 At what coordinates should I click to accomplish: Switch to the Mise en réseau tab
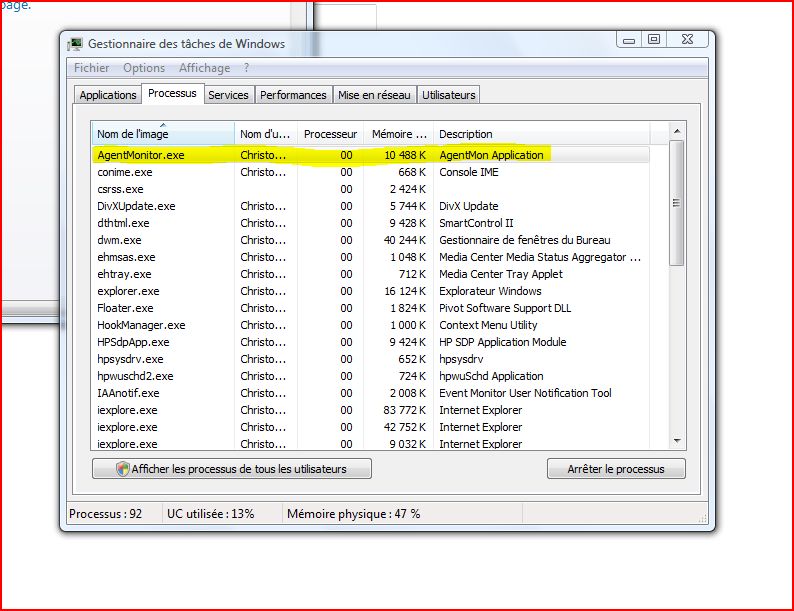(x=374, y=95)
